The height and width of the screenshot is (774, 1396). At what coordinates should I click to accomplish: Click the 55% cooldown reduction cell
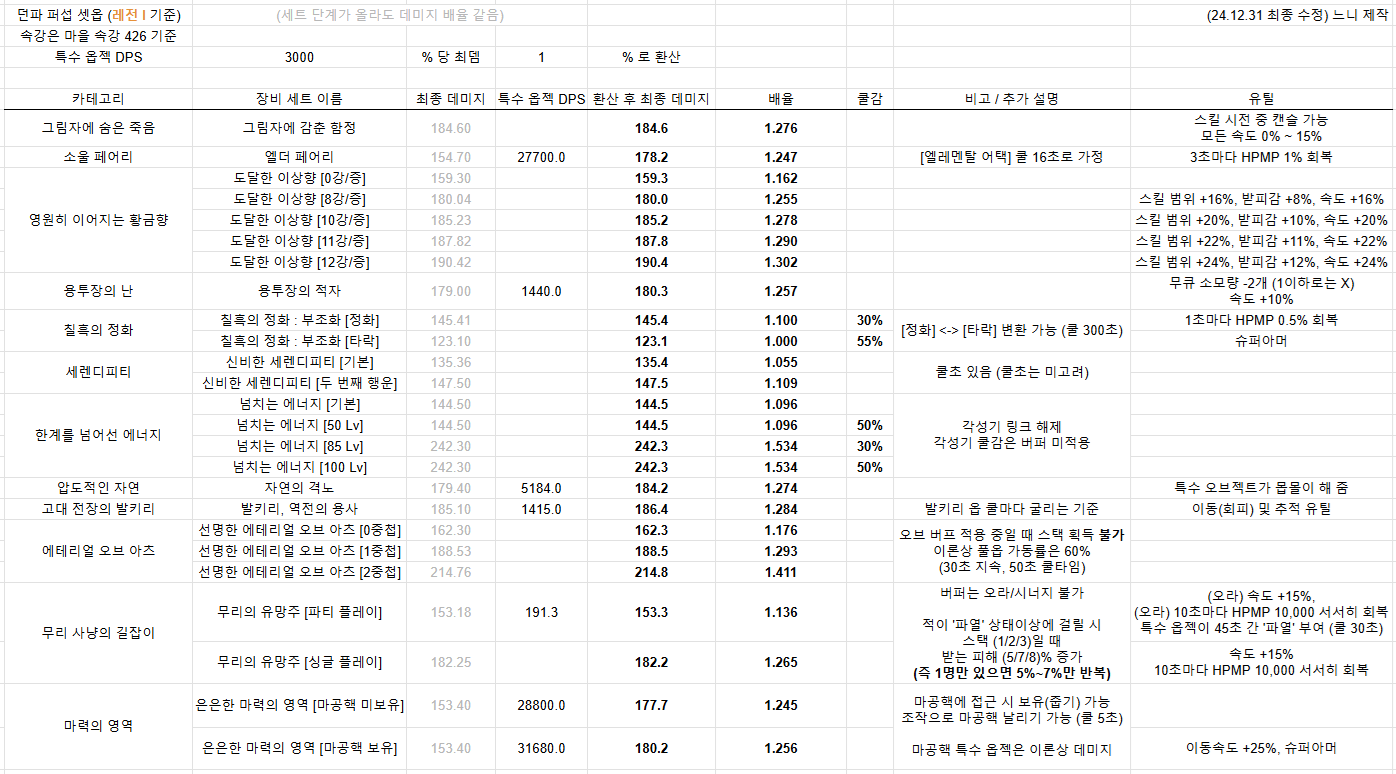point(869,341)
